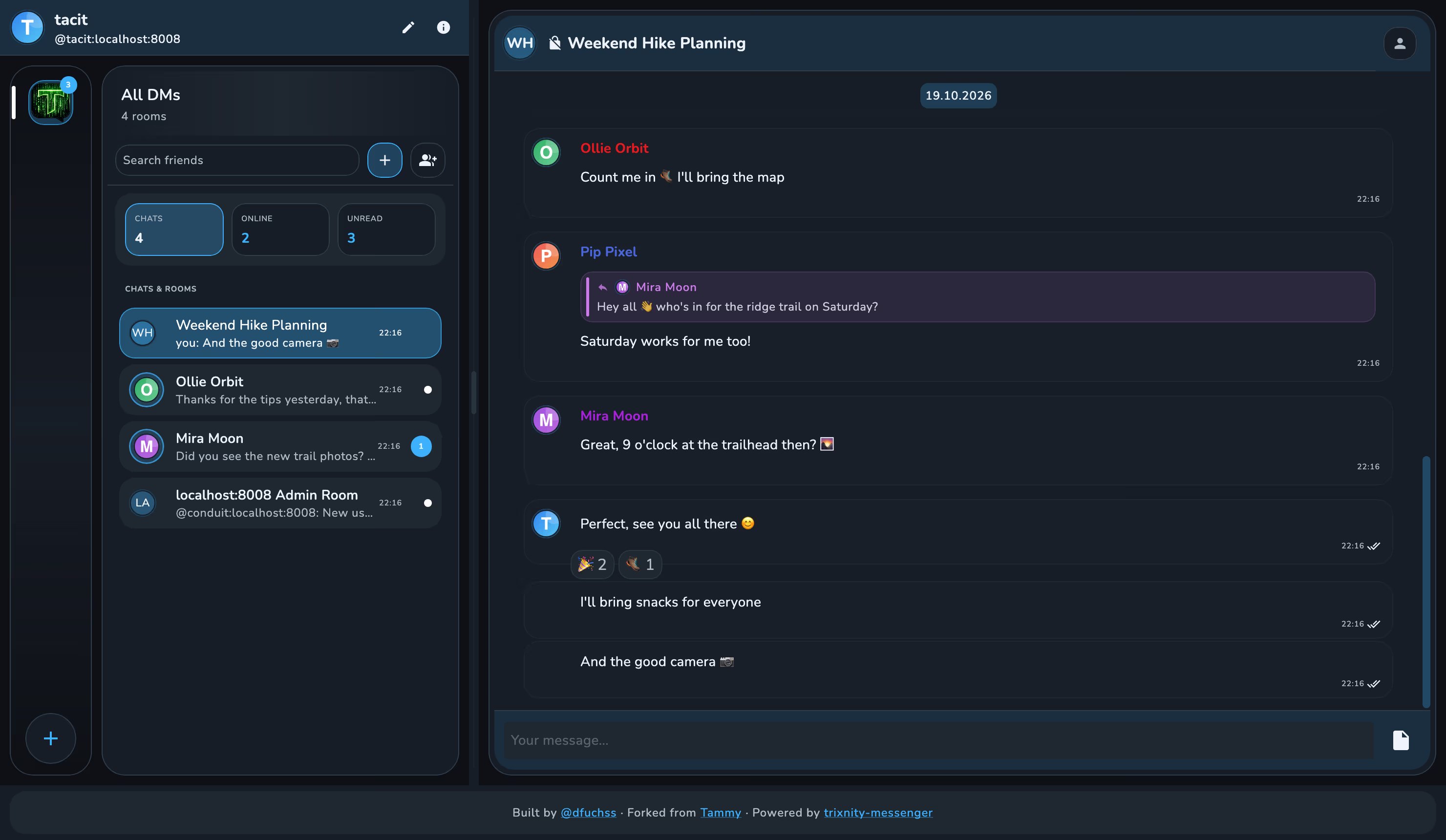Click the unread badge 1 on Mira Moon chat

[x=421, y=446]
